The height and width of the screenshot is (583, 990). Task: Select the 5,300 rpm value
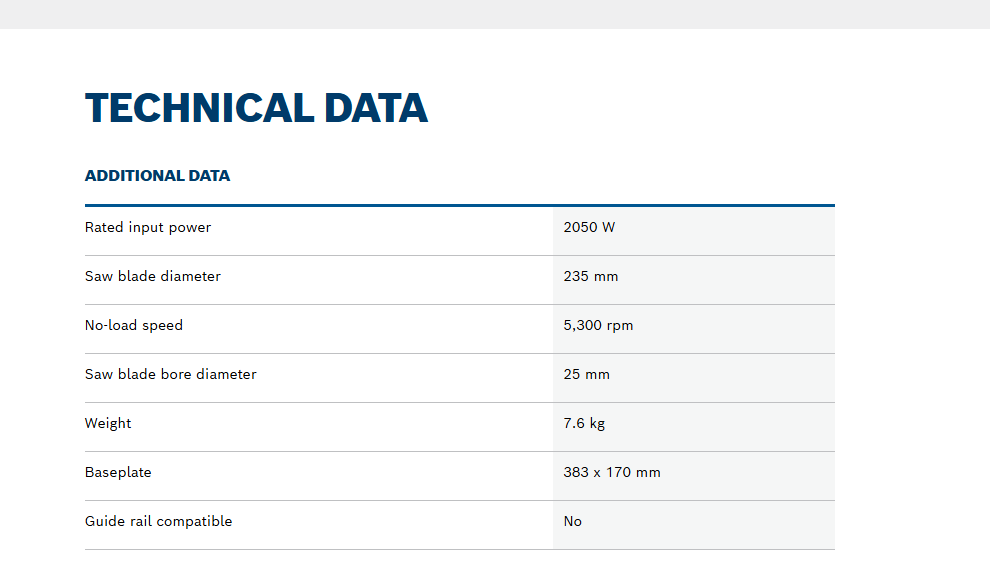(x=598, y=325)
